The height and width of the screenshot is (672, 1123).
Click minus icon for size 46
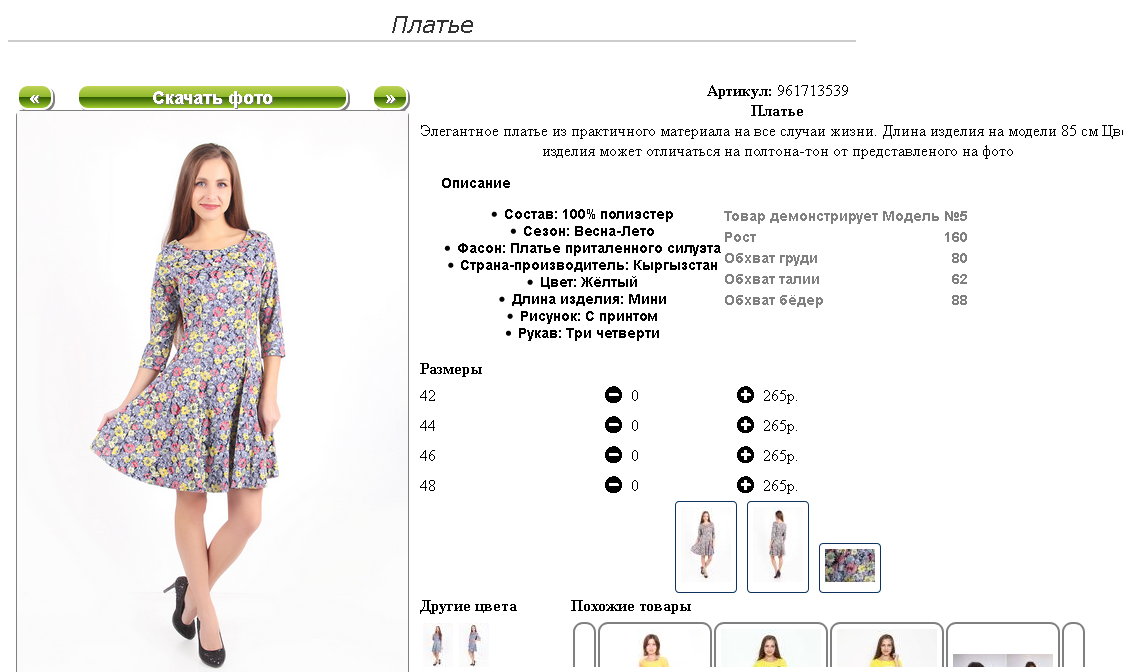coord(613,455)
